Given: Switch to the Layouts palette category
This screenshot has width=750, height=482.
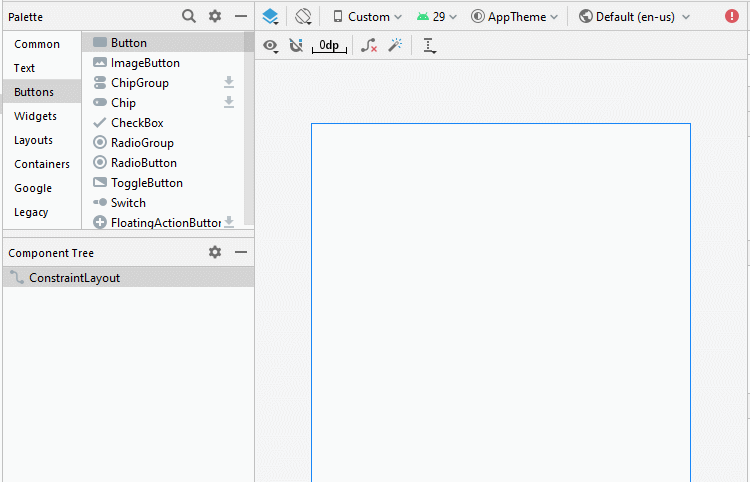Looking at the screenshot, I should point(33,140).
